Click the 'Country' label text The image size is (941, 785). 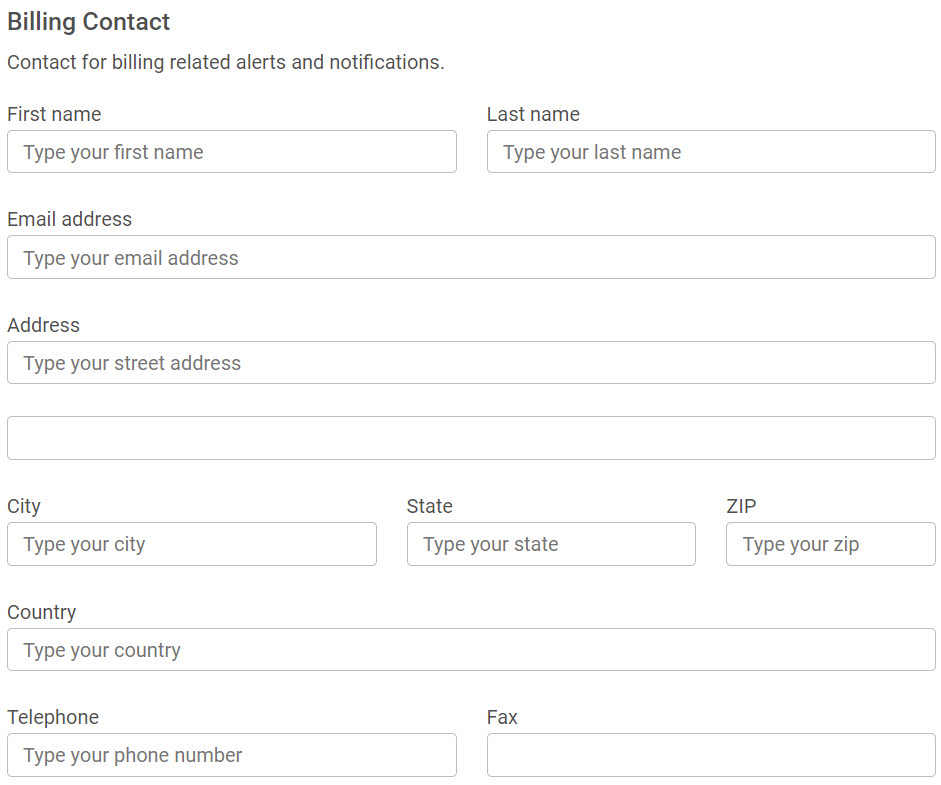(x=42, y=612)
